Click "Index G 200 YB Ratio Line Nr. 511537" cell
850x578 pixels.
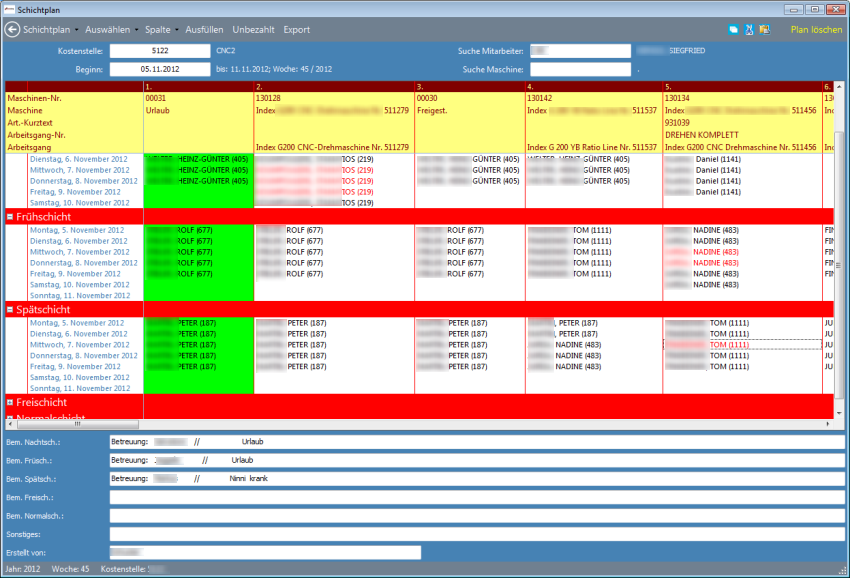click(592, 147)
